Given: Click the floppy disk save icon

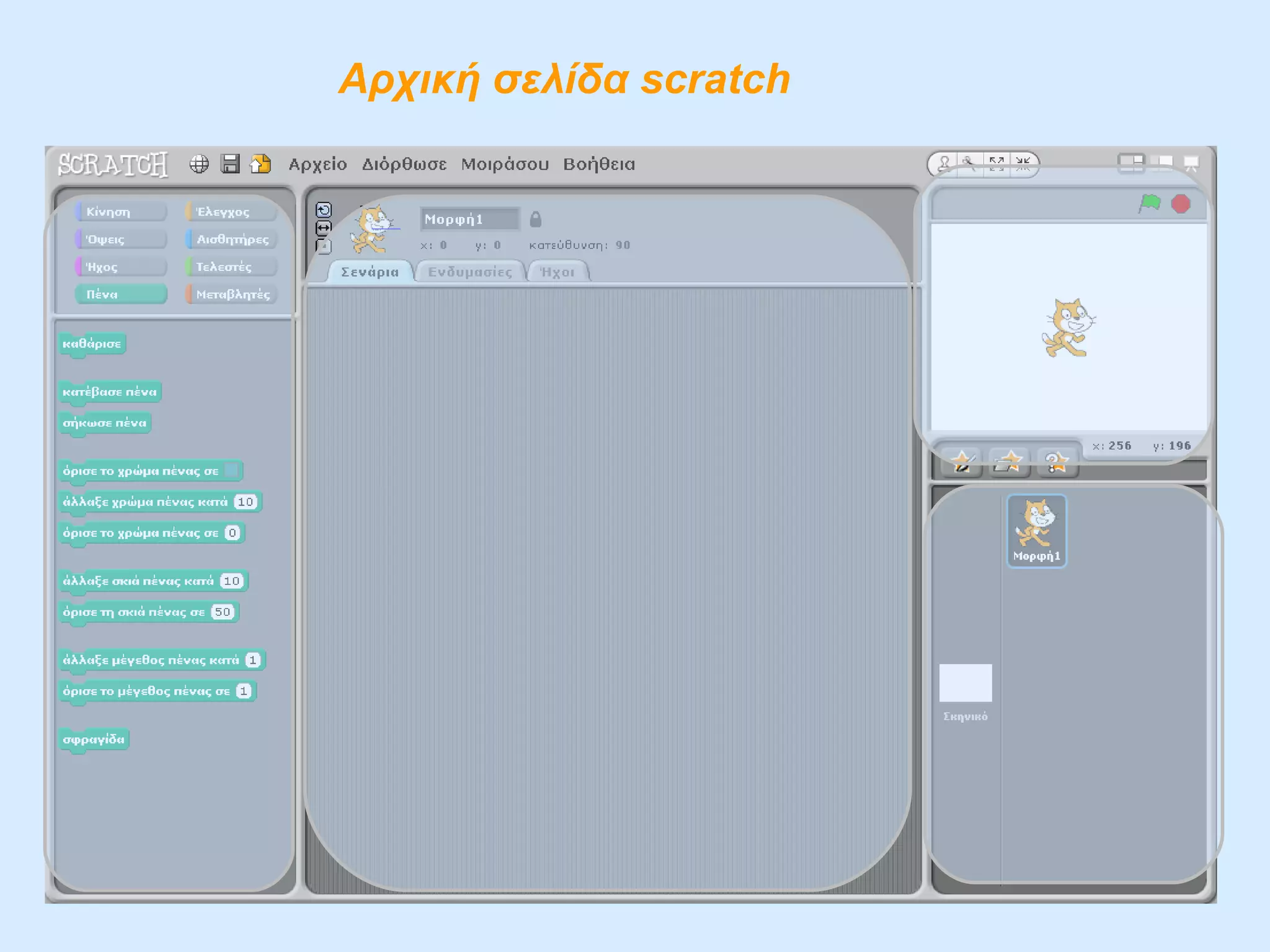Looking at the screenshot, I should pos(230,164).
